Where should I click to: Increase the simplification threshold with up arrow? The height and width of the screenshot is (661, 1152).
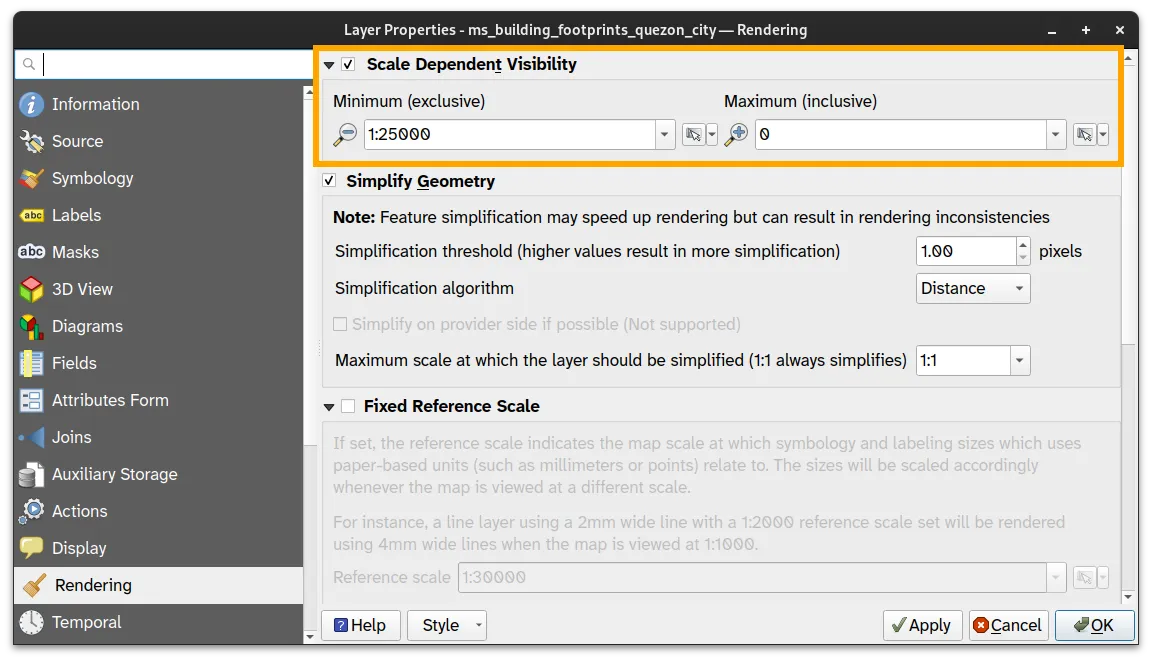point(1022,245)
